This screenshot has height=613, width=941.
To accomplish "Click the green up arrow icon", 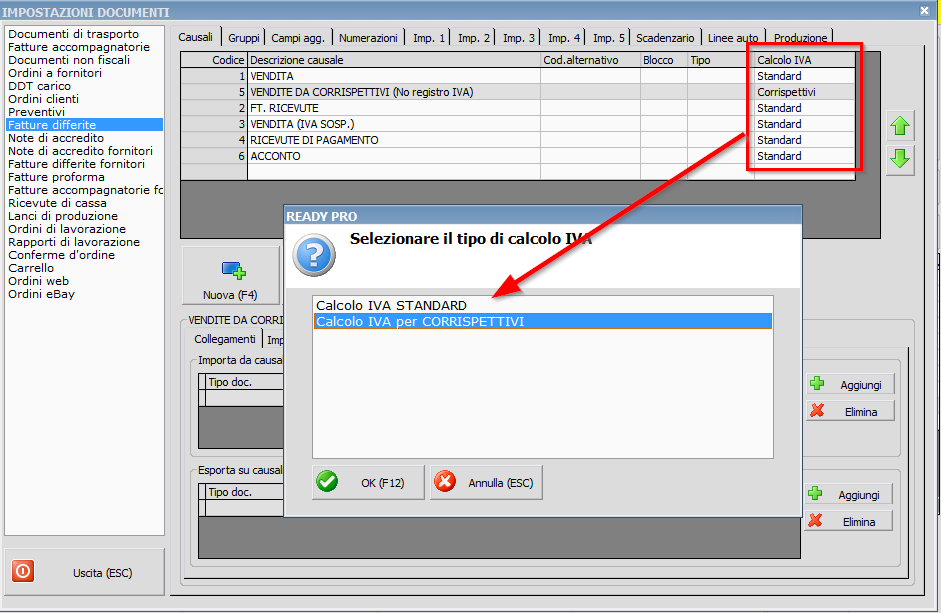I will [x=901, y=126].
